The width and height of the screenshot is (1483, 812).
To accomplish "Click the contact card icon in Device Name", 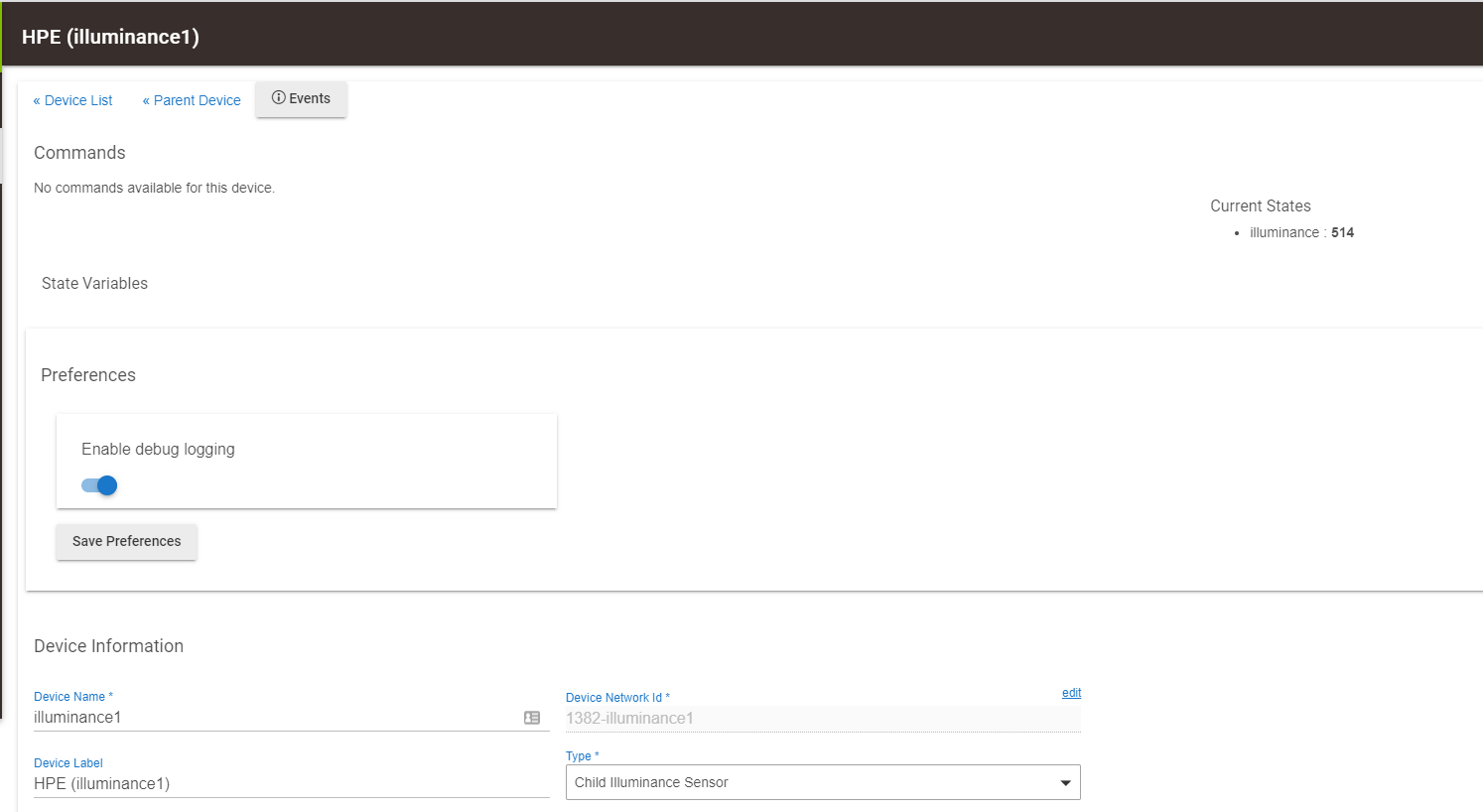I will click(x=532, y=718).
